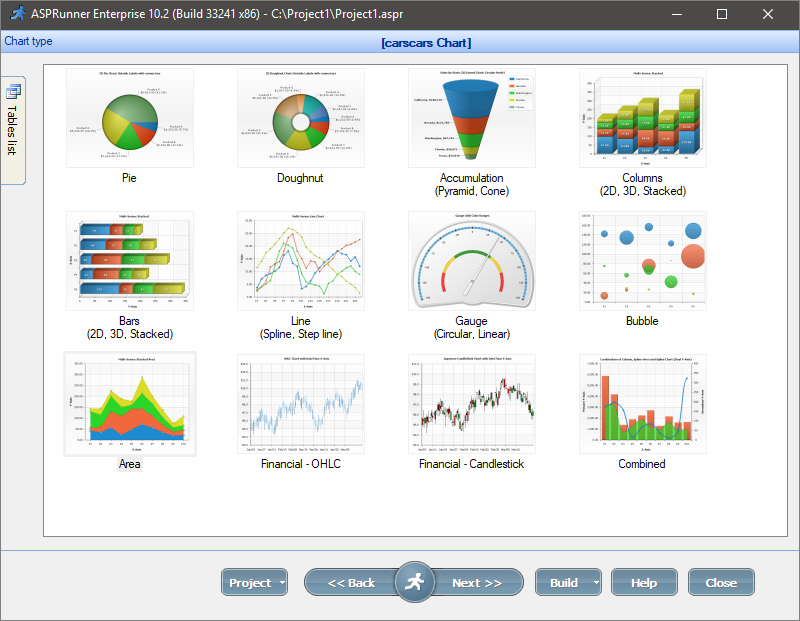Go back using the Back button

352,582
